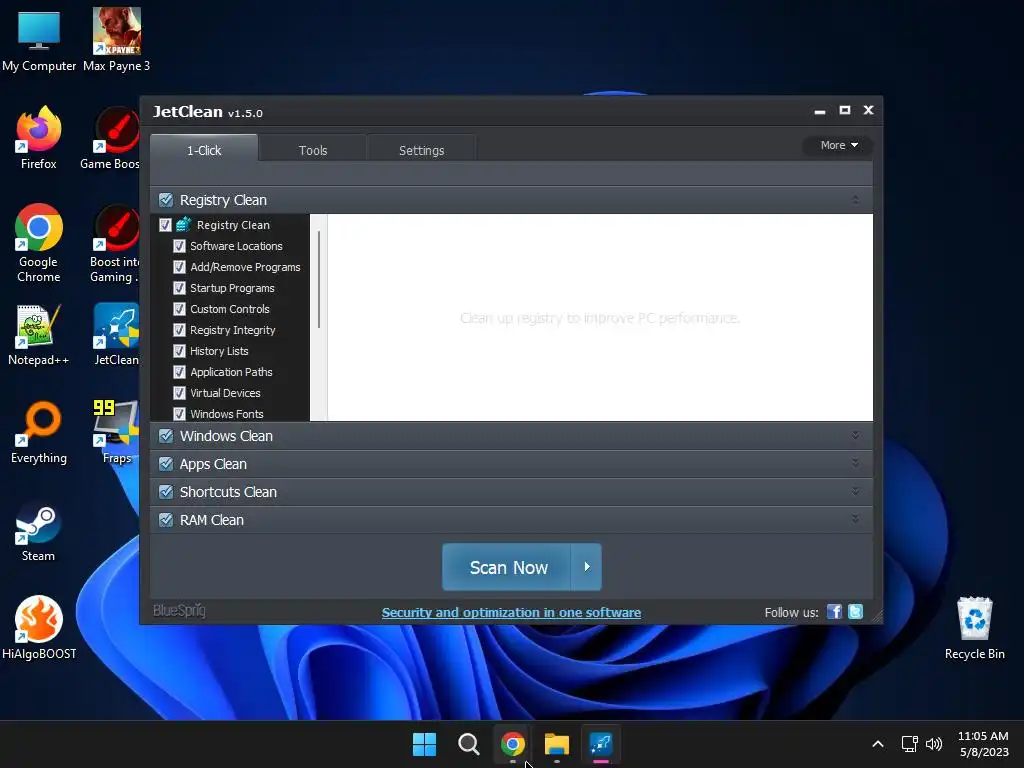The image size is (1024, 768).
Task: Collapse the Registry Clean section chevron
Action: (855, 199)
